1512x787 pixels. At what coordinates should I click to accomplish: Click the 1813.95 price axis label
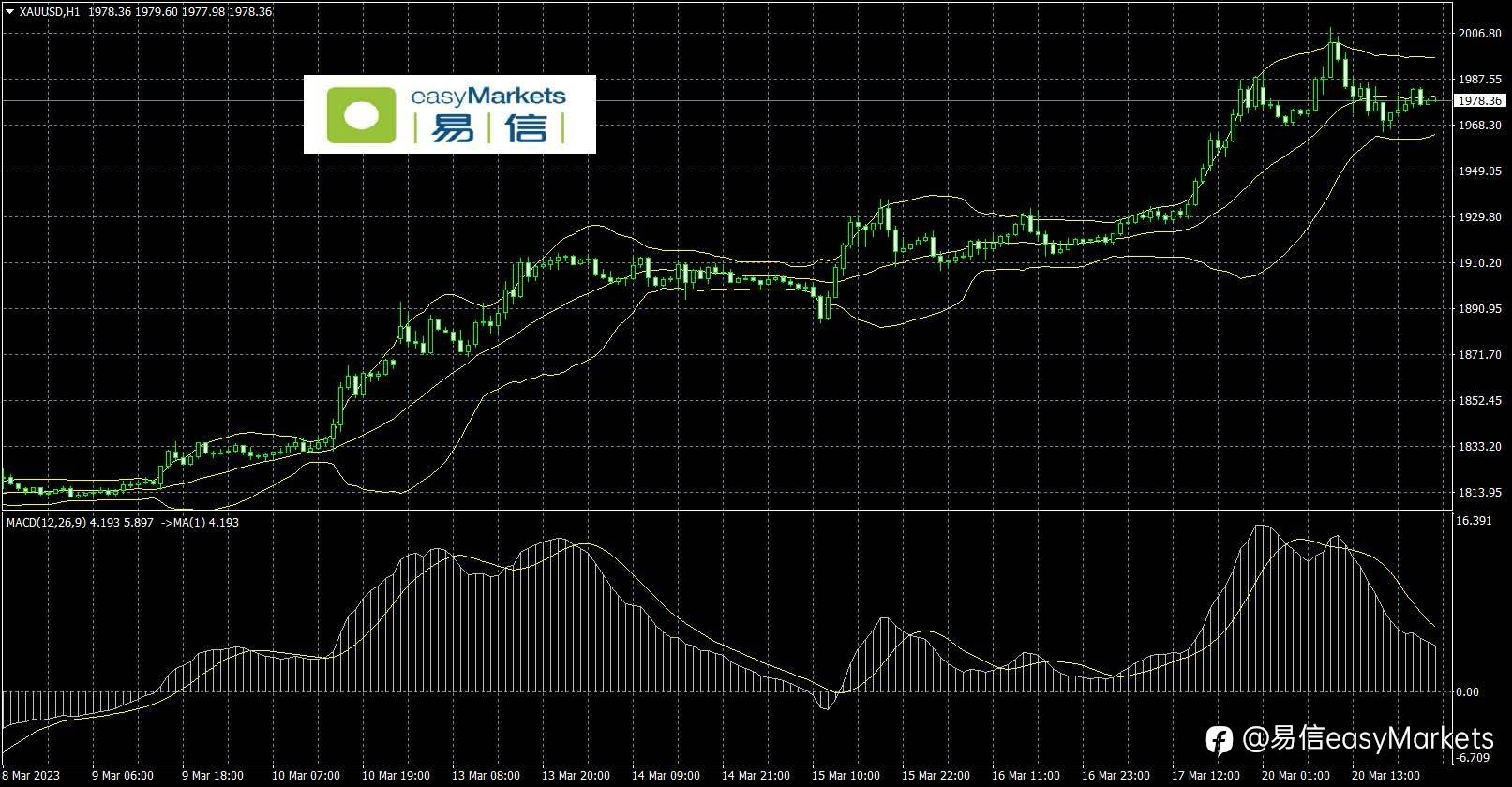pyautogui.click(x=1480, y=492)
